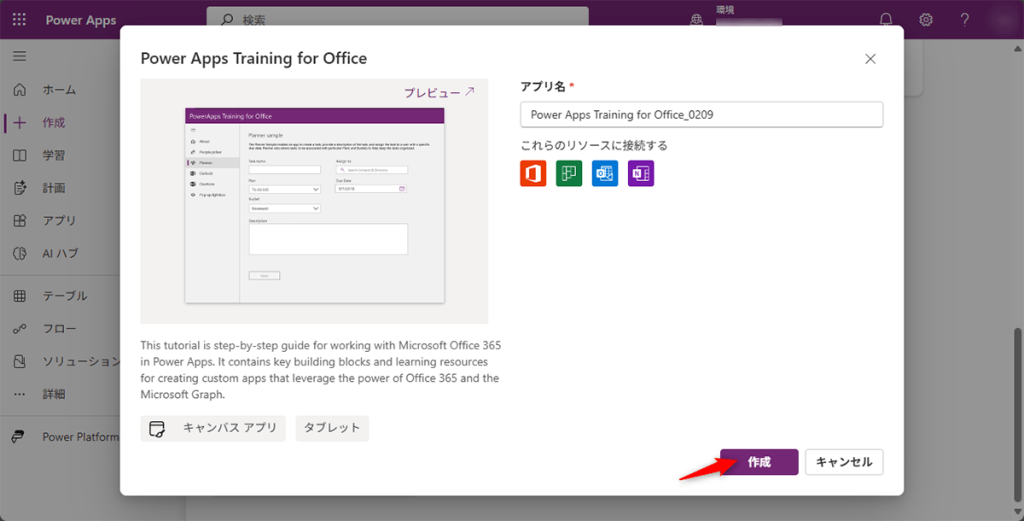Click the タブレット tag
This screenshot has width=1024, height=521.
(332, 428)
